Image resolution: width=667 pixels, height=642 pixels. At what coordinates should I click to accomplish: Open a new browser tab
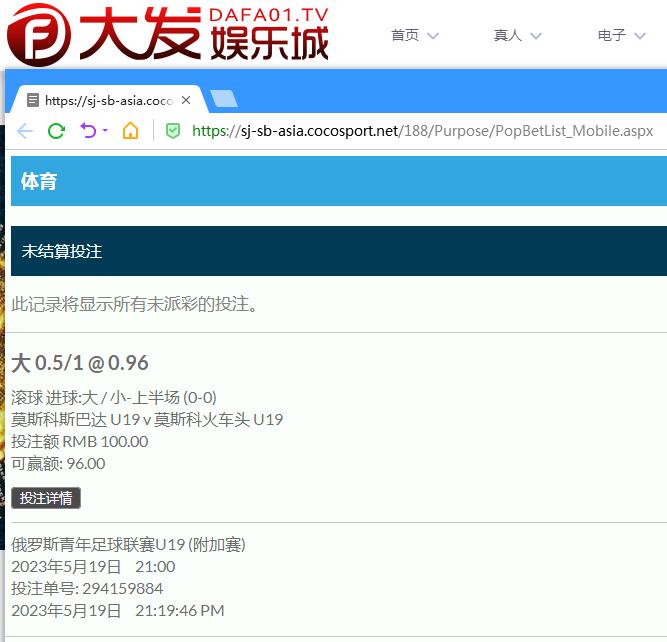pyautogui.click(x=224, y=99)
